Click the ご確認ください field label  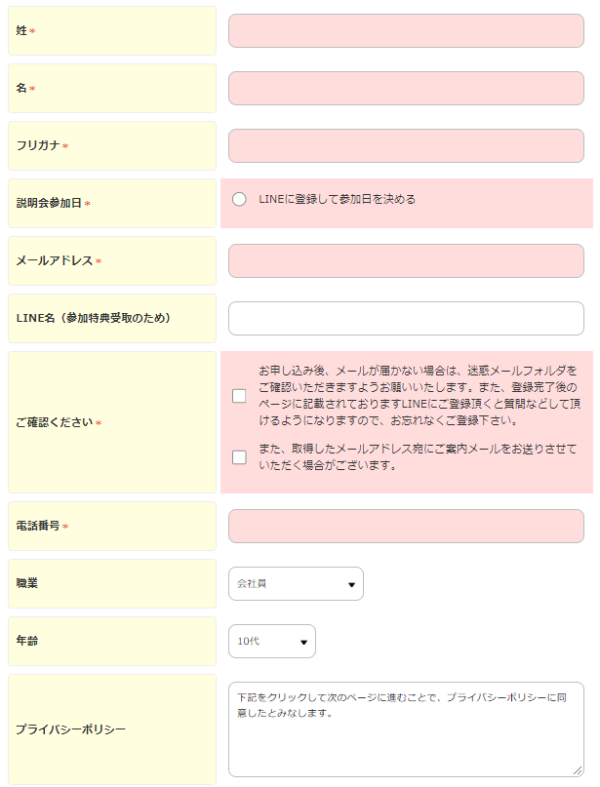pyautogui.click(x=54, y=422)
